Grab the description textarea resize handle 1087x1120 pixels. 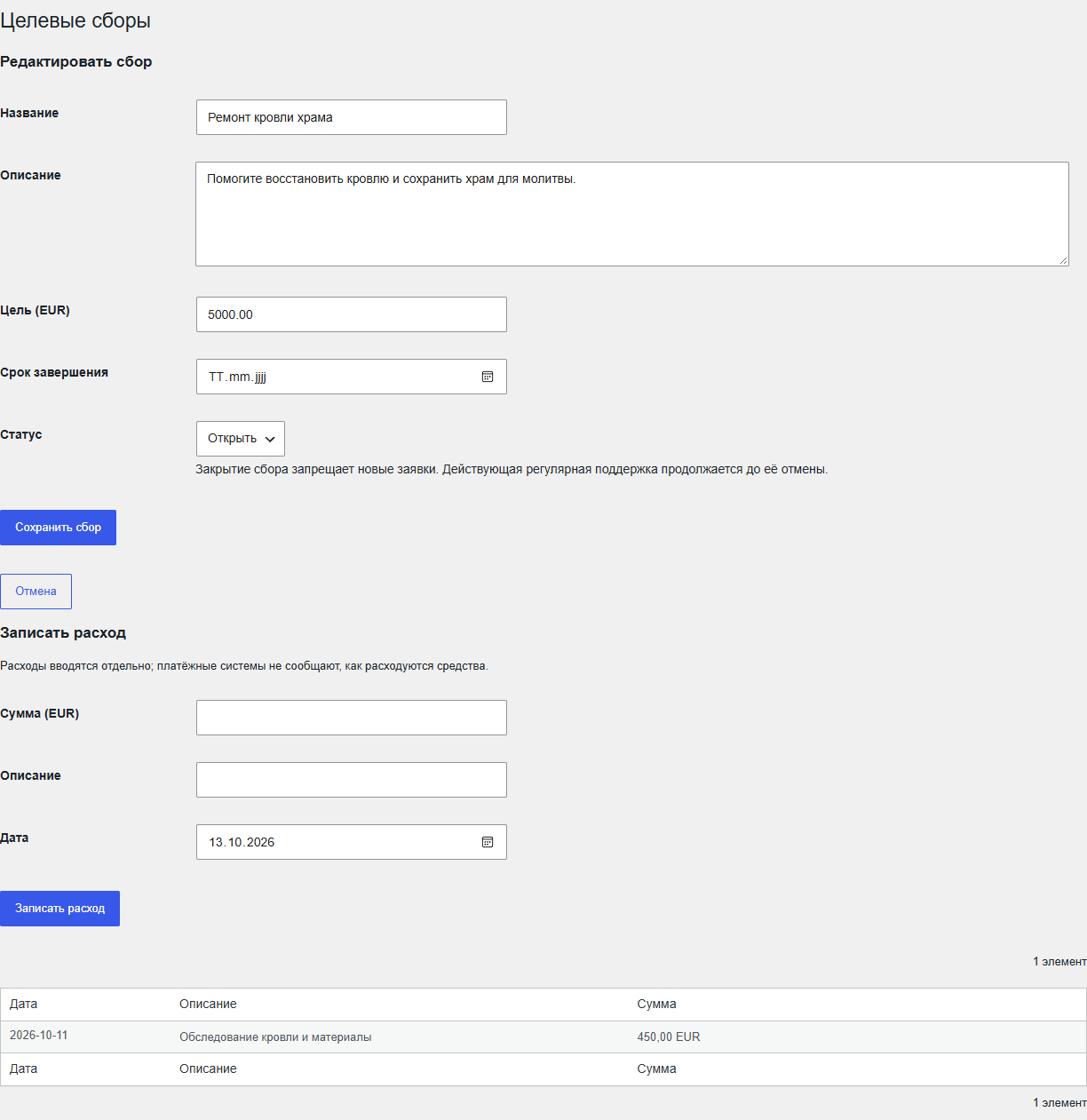1063,260
